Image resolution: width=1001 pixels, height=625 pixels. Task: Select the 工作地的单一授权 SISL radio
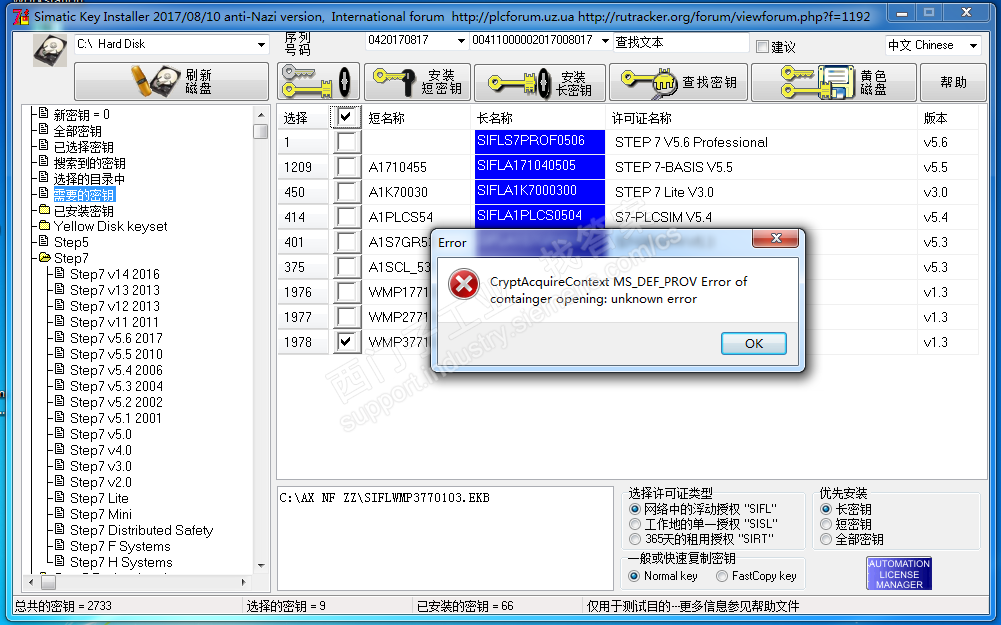click(635, 524)
